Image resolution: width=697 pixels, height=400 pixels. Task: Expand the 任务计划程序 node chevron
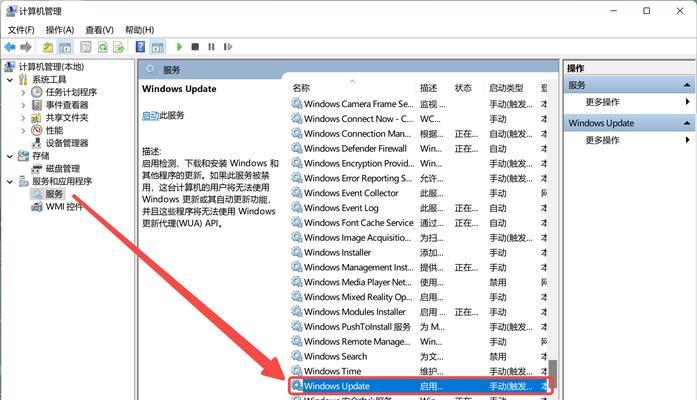click(x=23, y=92)
